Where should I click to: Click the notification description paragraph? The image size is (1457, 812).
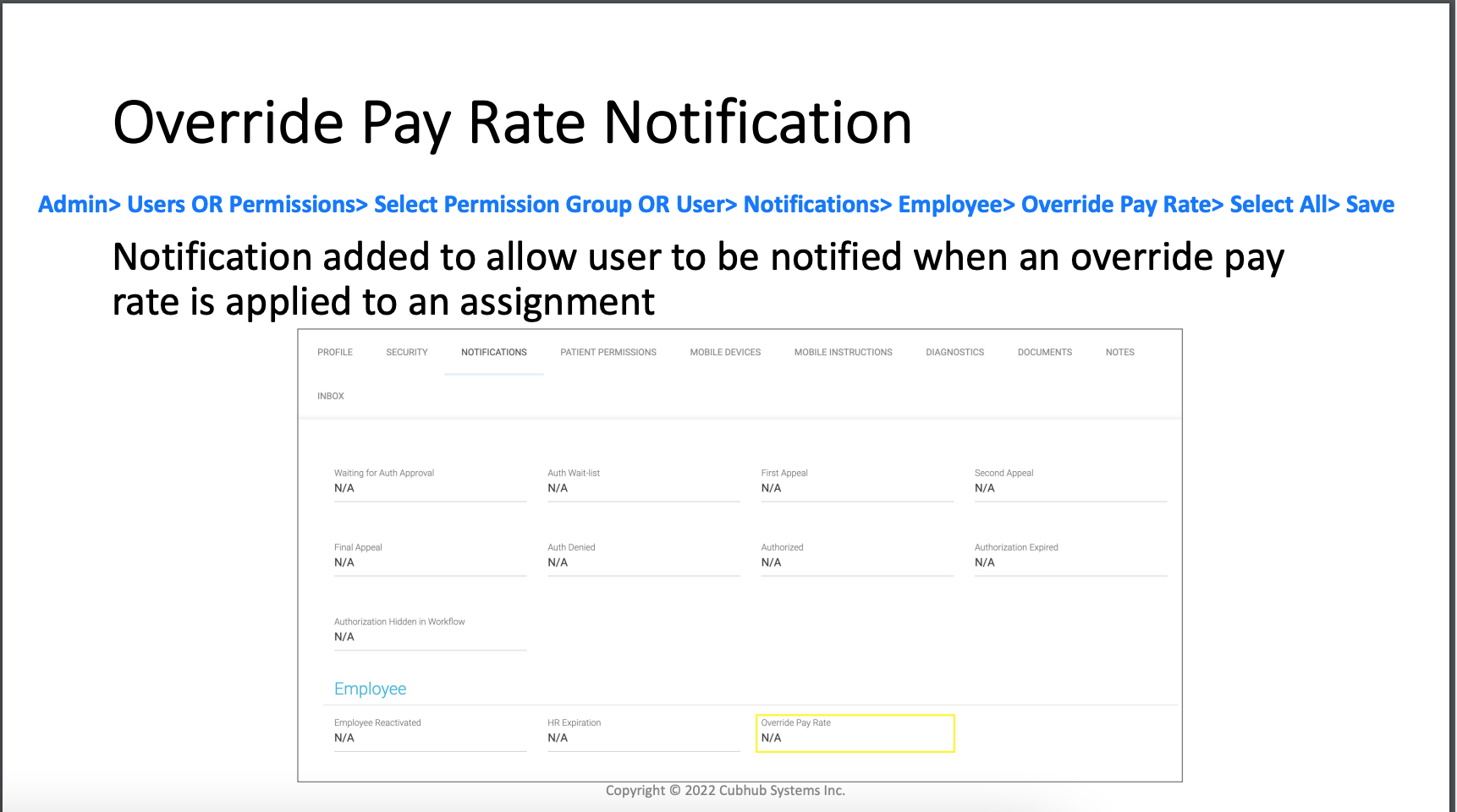coord(698,279)
